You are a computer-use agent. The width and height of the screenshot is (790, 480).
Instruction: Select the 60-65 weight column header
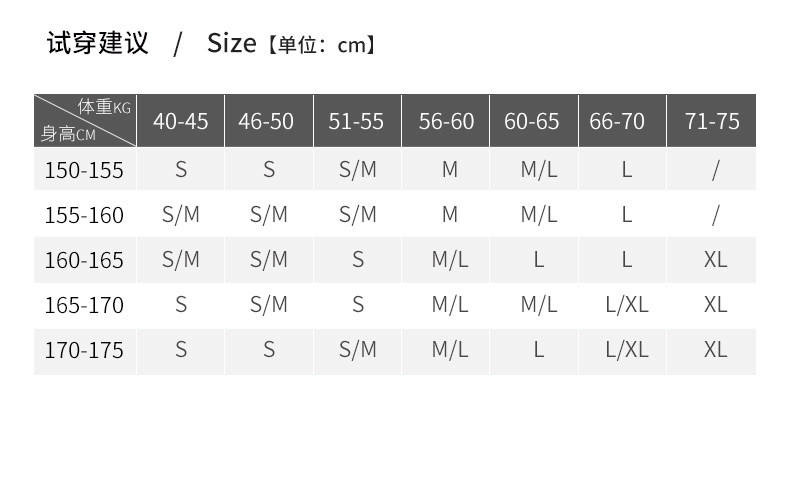(x=532, y=121)
